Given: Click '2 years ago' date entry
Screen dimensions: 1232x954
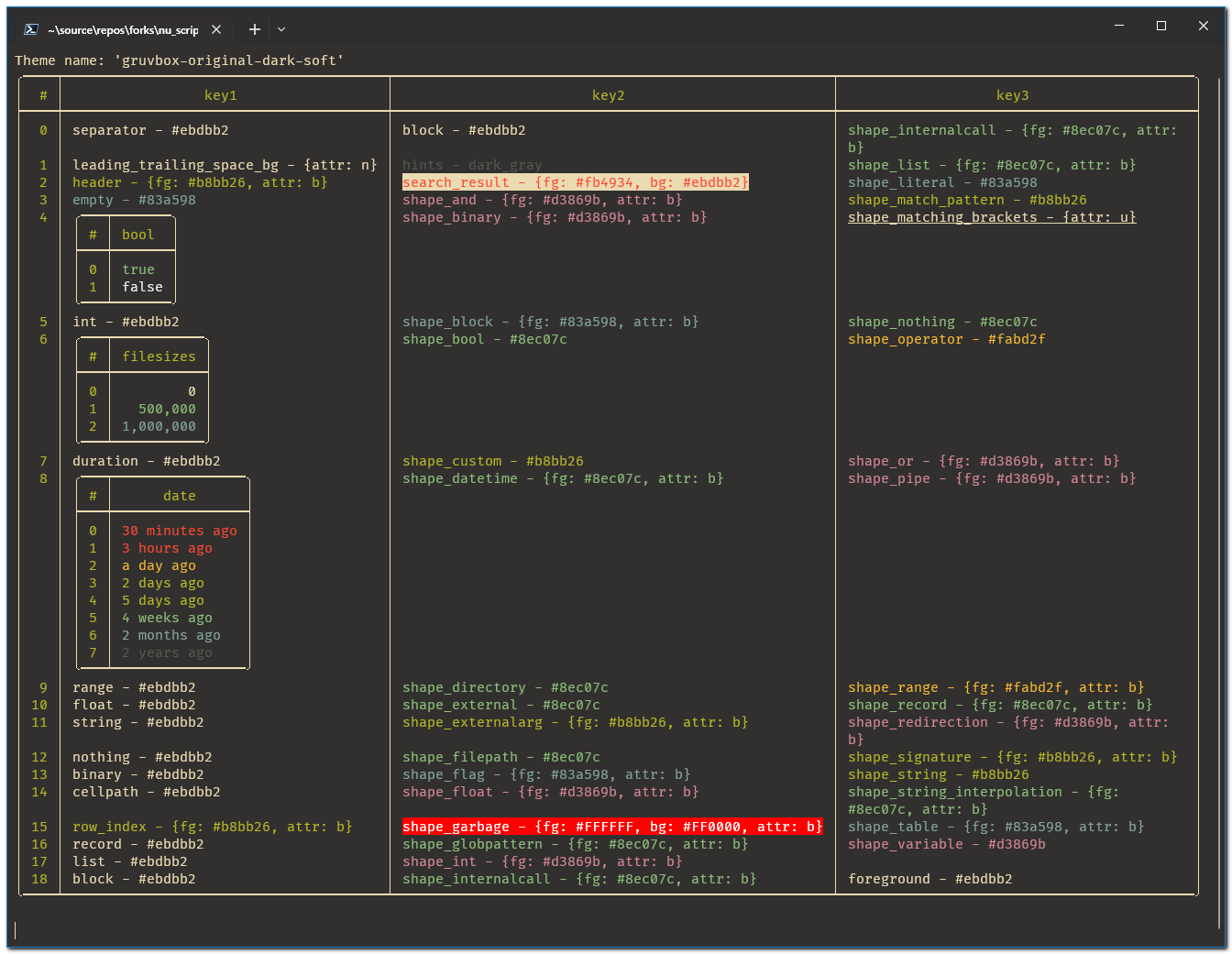Looking at the screenshot, I should 167,652.
